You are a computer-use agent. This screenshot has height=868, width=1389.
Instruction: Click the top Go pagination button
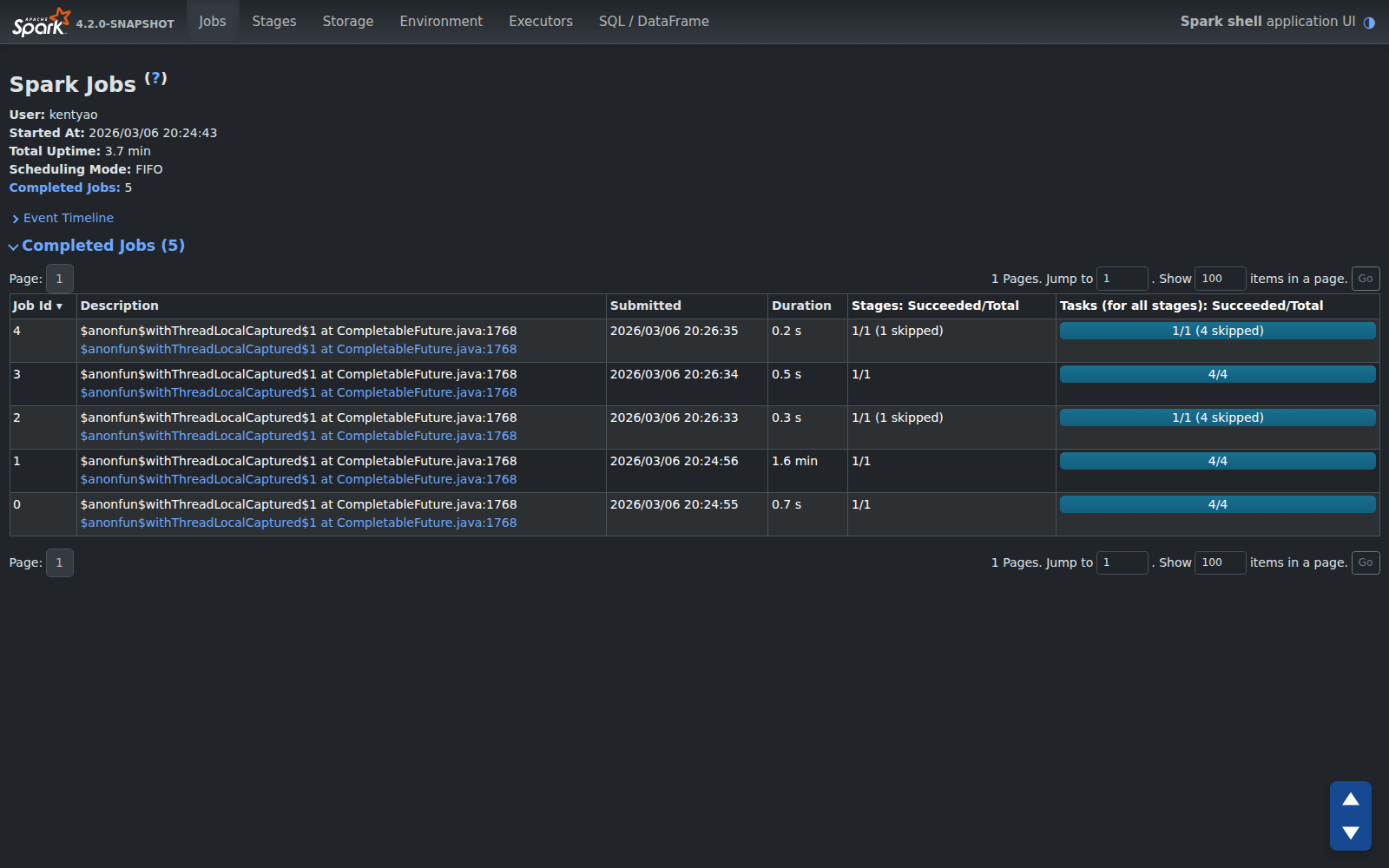(1366, 279)
